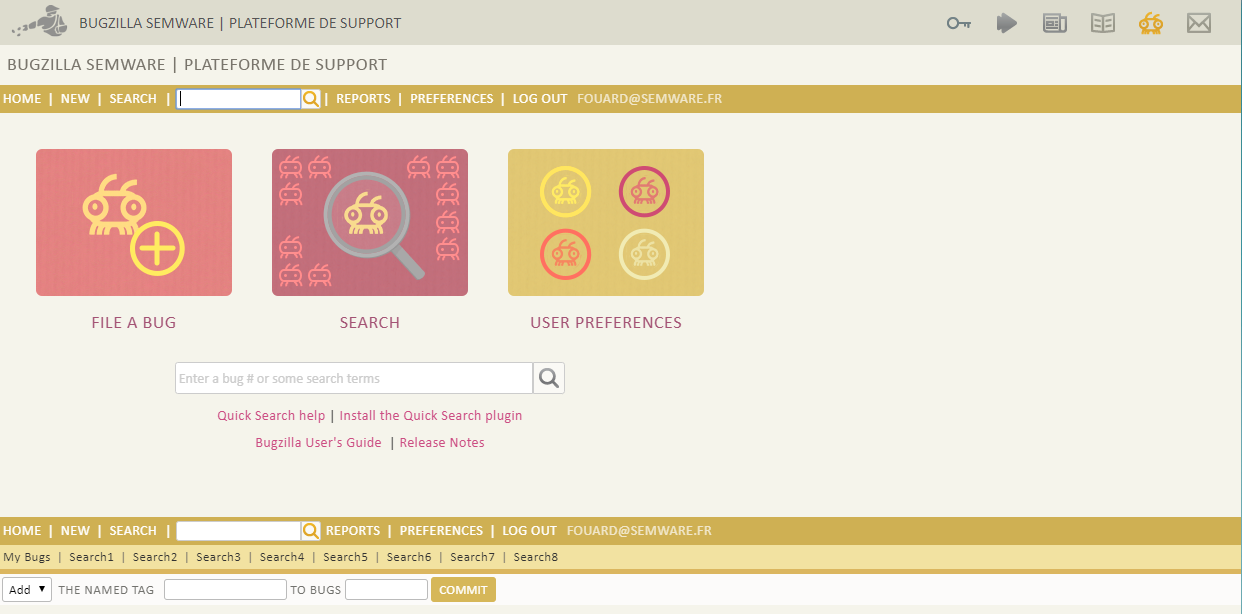Click the named tag input field

[x=225, y=590]
